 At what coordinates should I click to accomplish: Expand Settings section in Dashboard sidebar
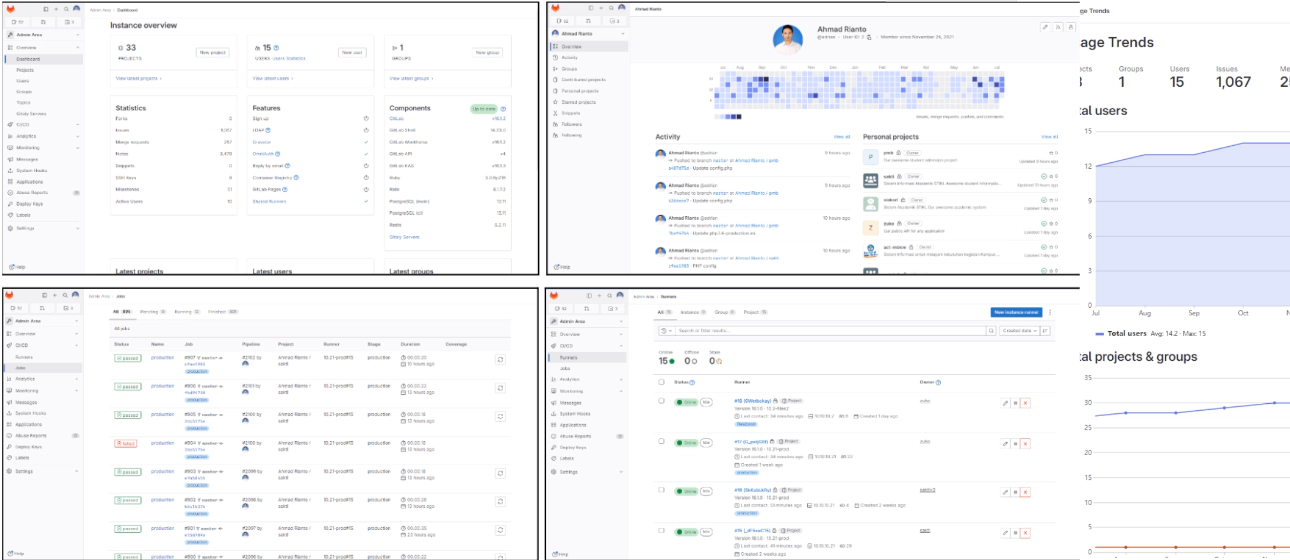[78, 228]
